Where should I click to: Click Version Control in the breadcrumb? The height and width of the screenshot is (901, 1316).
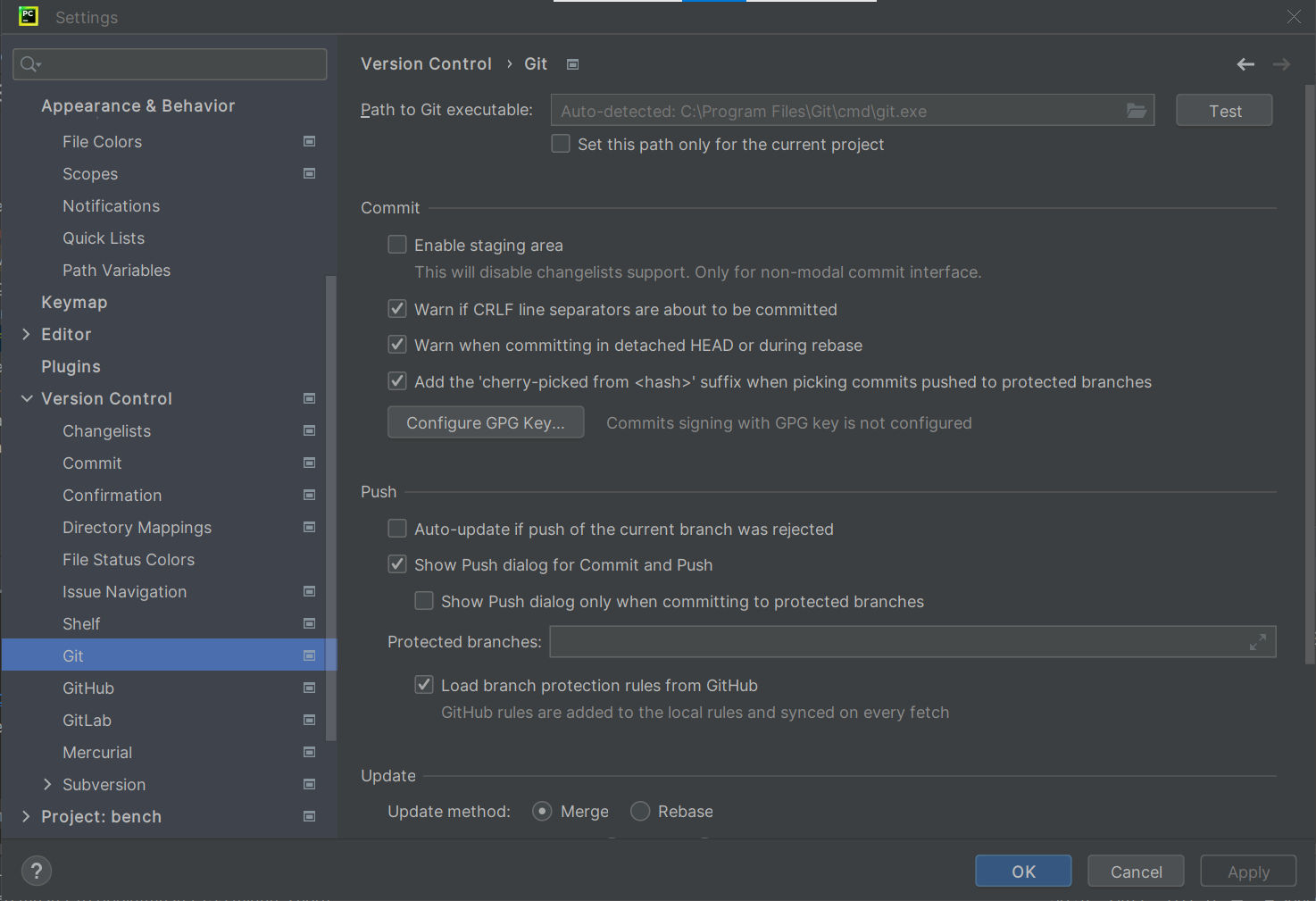pos(426,64)
